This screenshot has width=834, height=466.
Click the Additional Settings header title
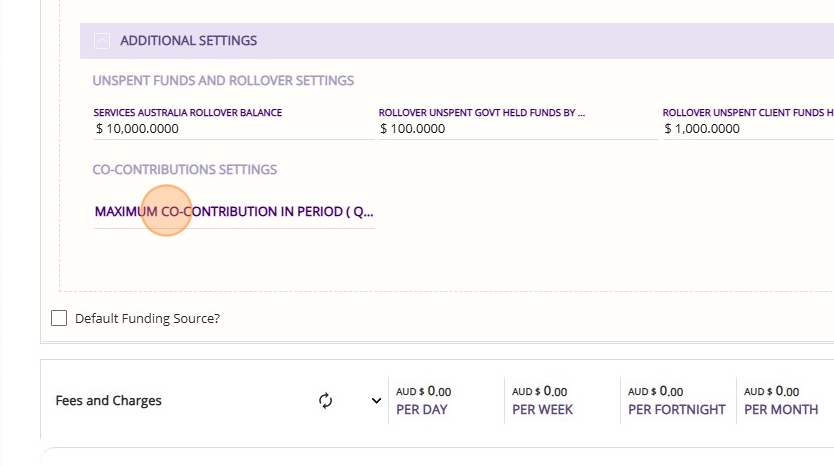click(x=188, y=41)
